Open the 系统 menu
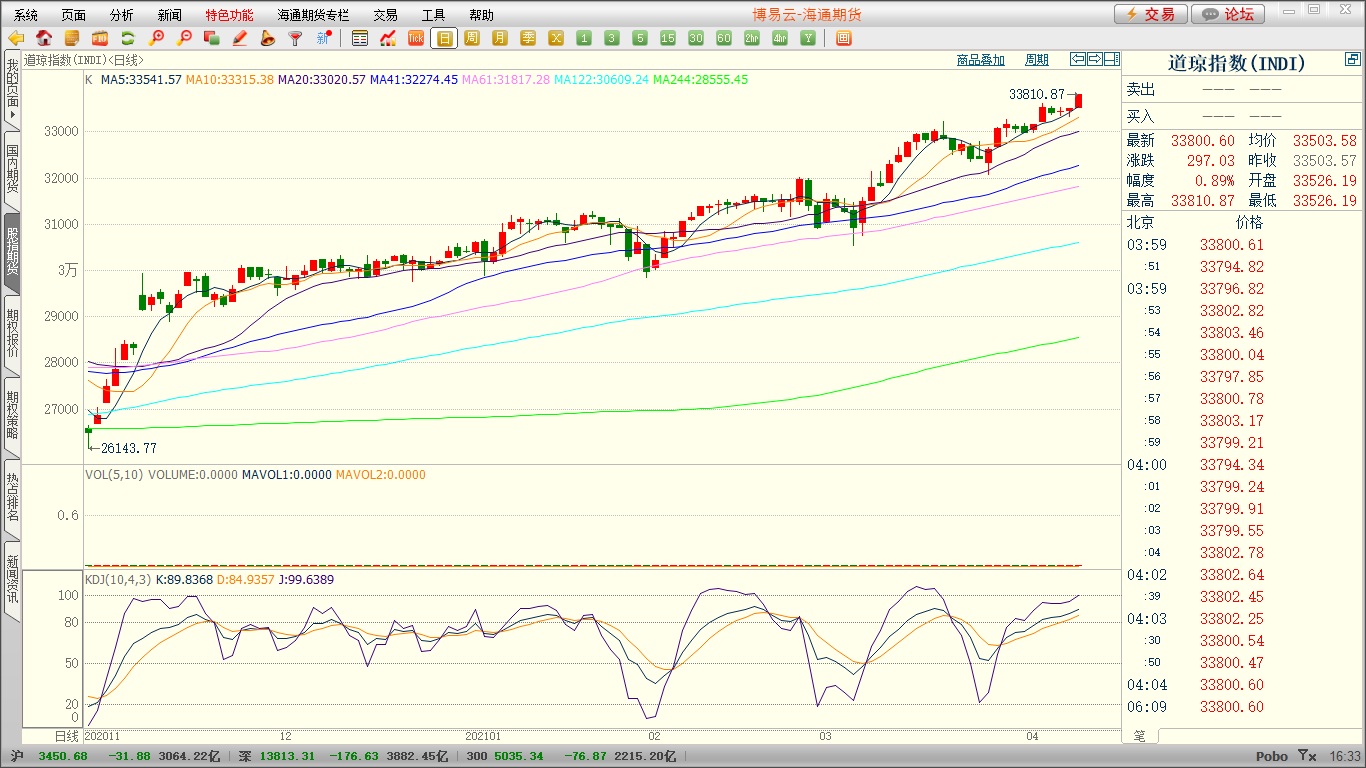The width and height of the screenshot is (1366, 768). [26, 15]
